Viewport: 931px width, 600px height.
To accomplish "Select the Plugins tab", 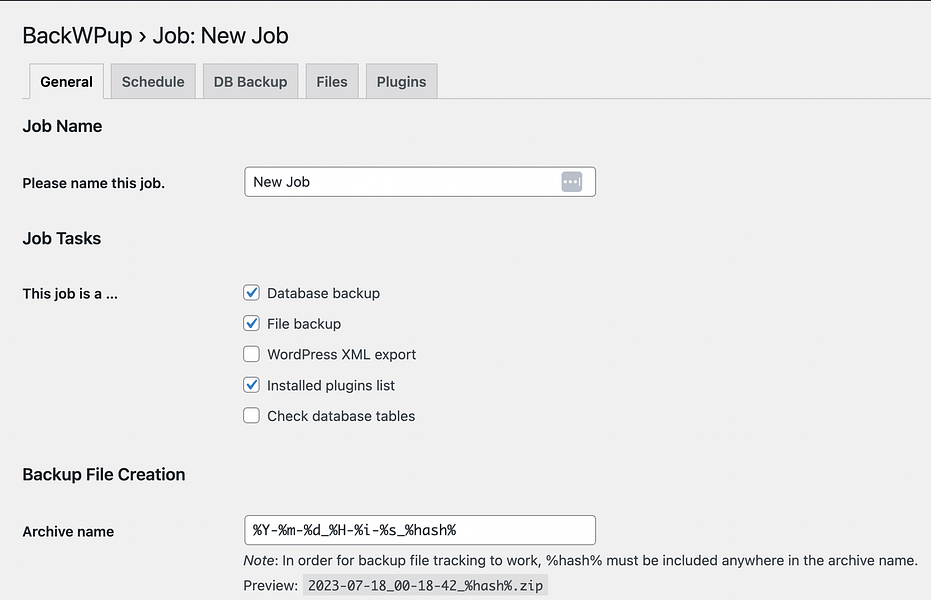I will tap(401, 82).
